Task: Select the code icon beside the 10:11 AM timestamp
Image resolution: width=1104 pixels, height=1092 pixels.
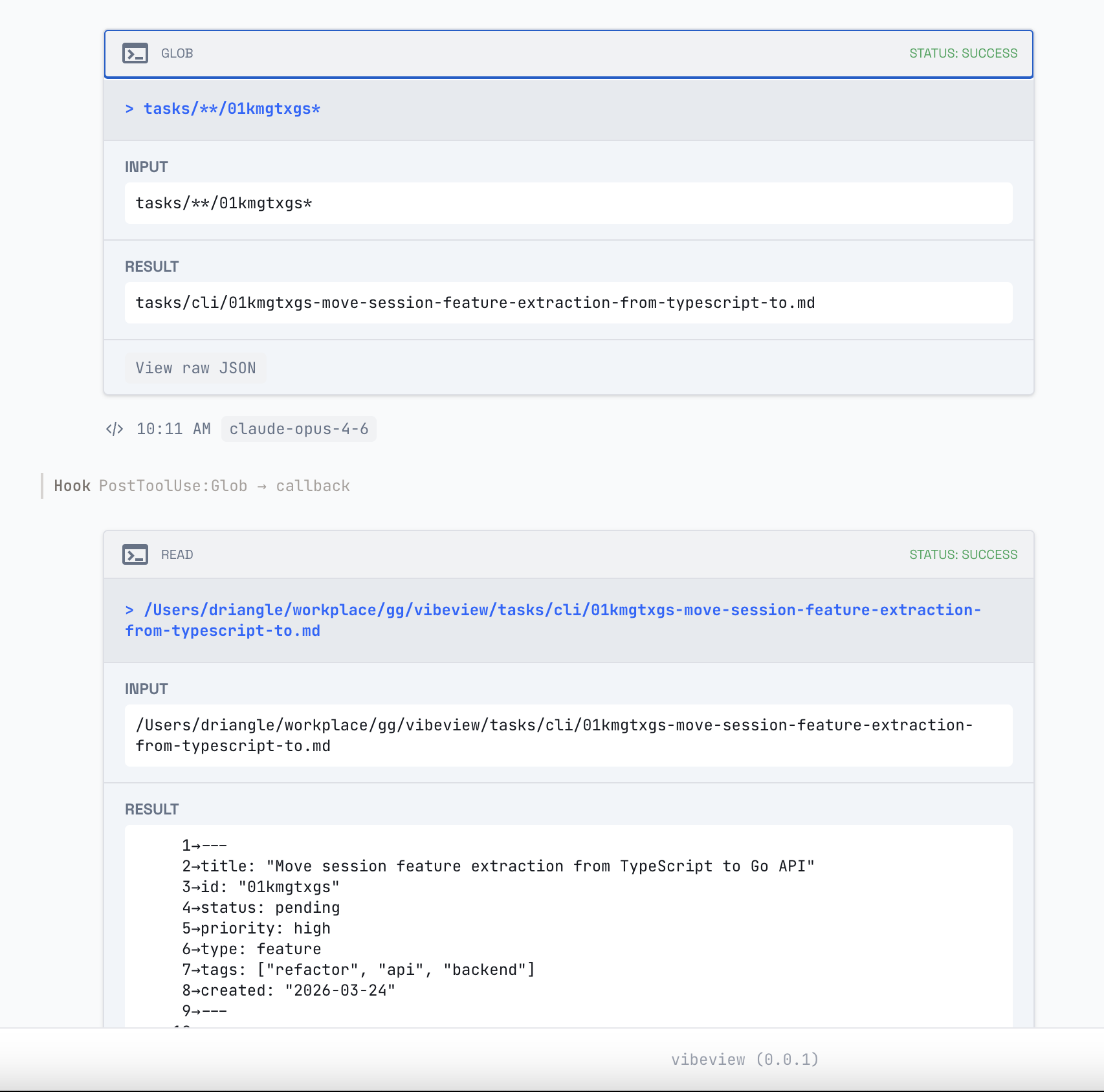Action: pyautogui.click(x=114, y=428)
